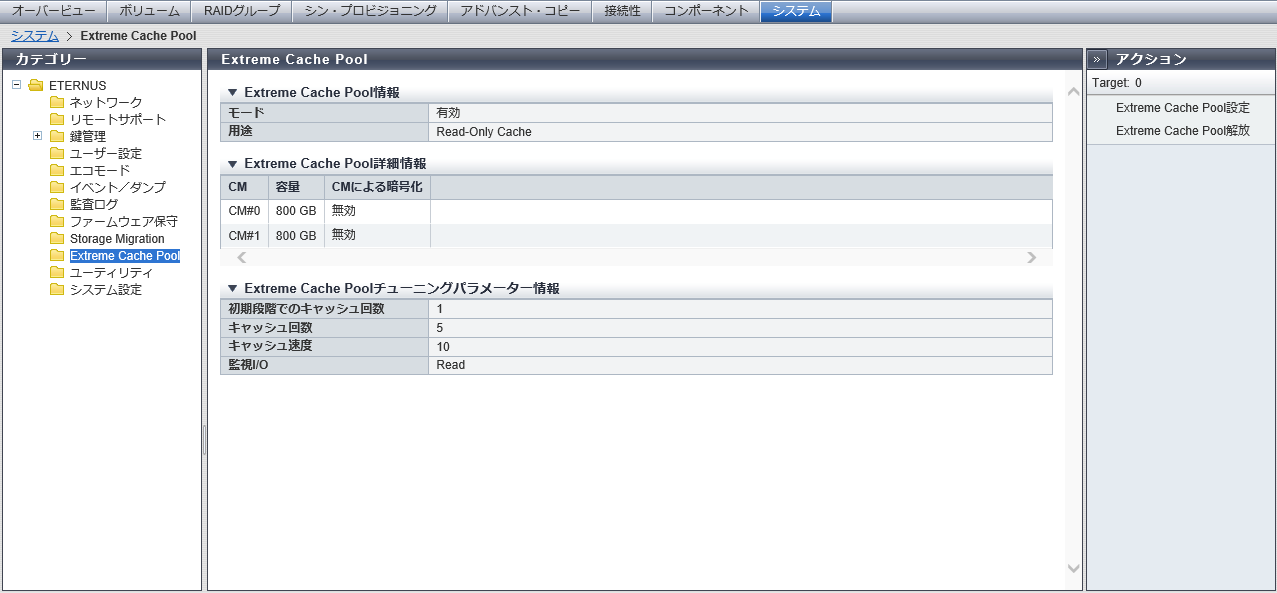The image size is (1277, 593).
Task: Click the エコモード folder icon
Action: coord(57,170)
